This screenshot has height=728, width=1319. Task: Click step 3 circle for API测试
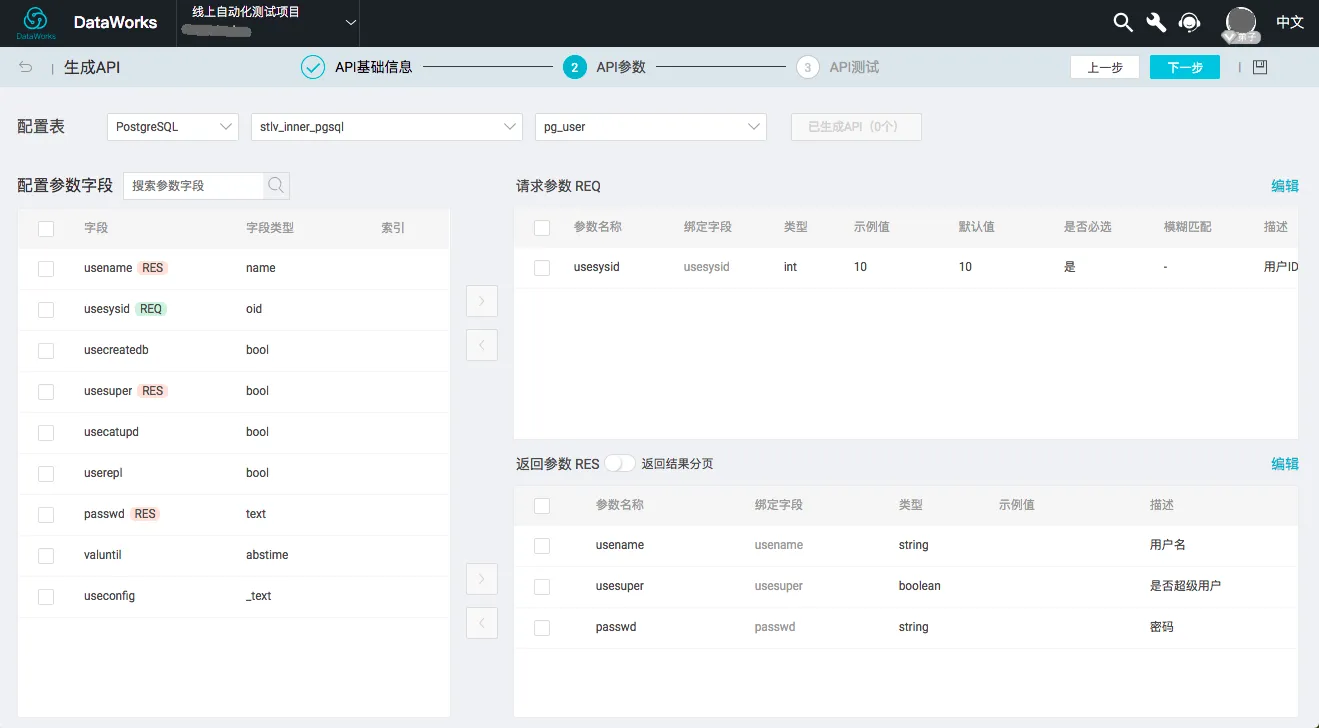(807, 67)
